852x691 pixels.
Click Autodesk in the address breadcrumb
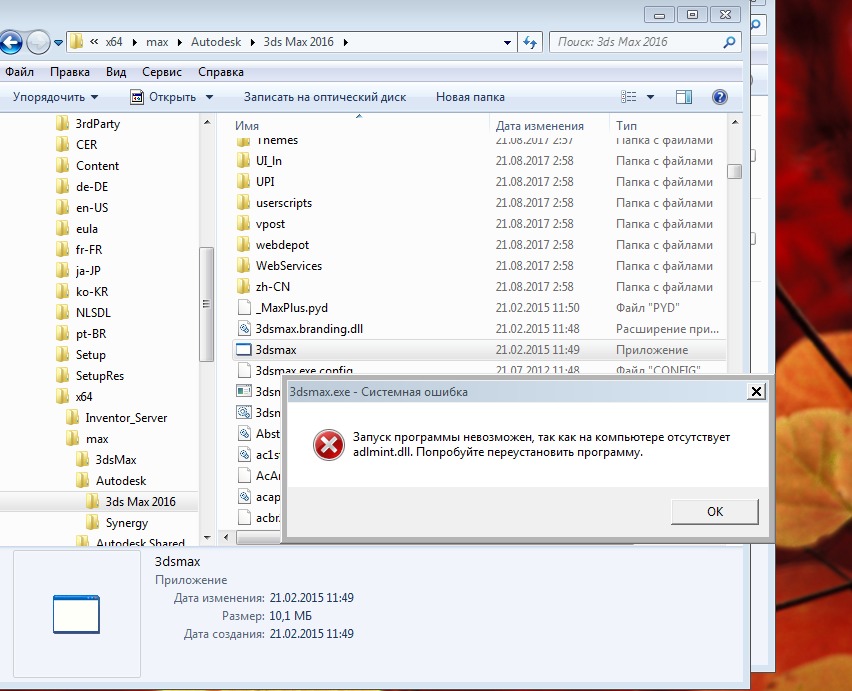(216, 42)
